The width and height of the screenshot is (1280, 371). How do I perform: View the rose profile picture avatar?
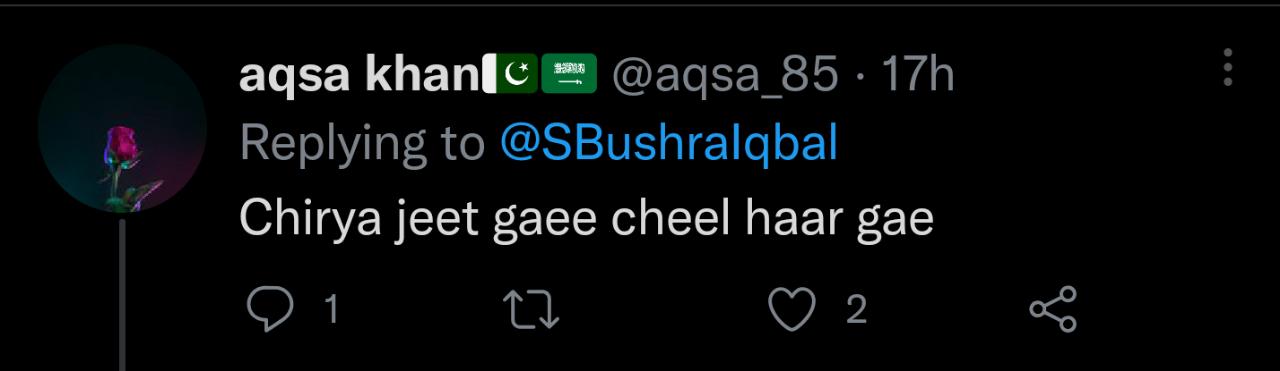(122, 129)
